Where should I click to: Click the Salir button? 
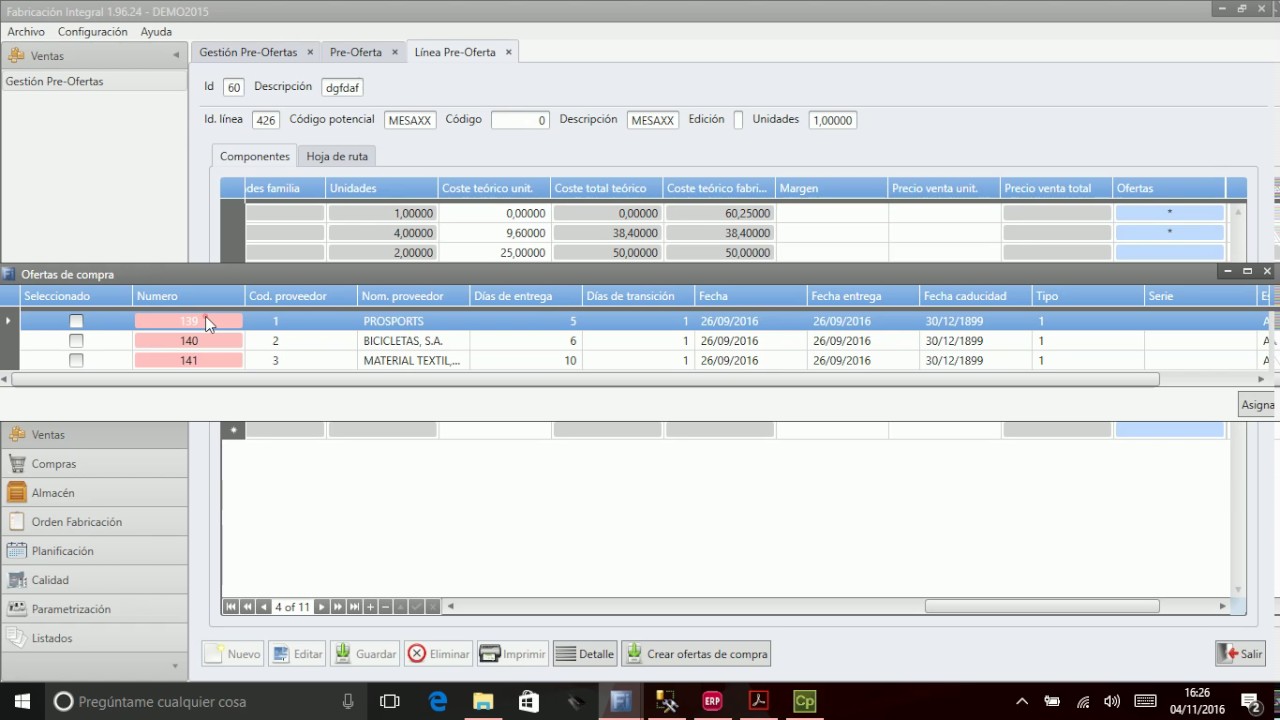click(x=1240, y=654)
